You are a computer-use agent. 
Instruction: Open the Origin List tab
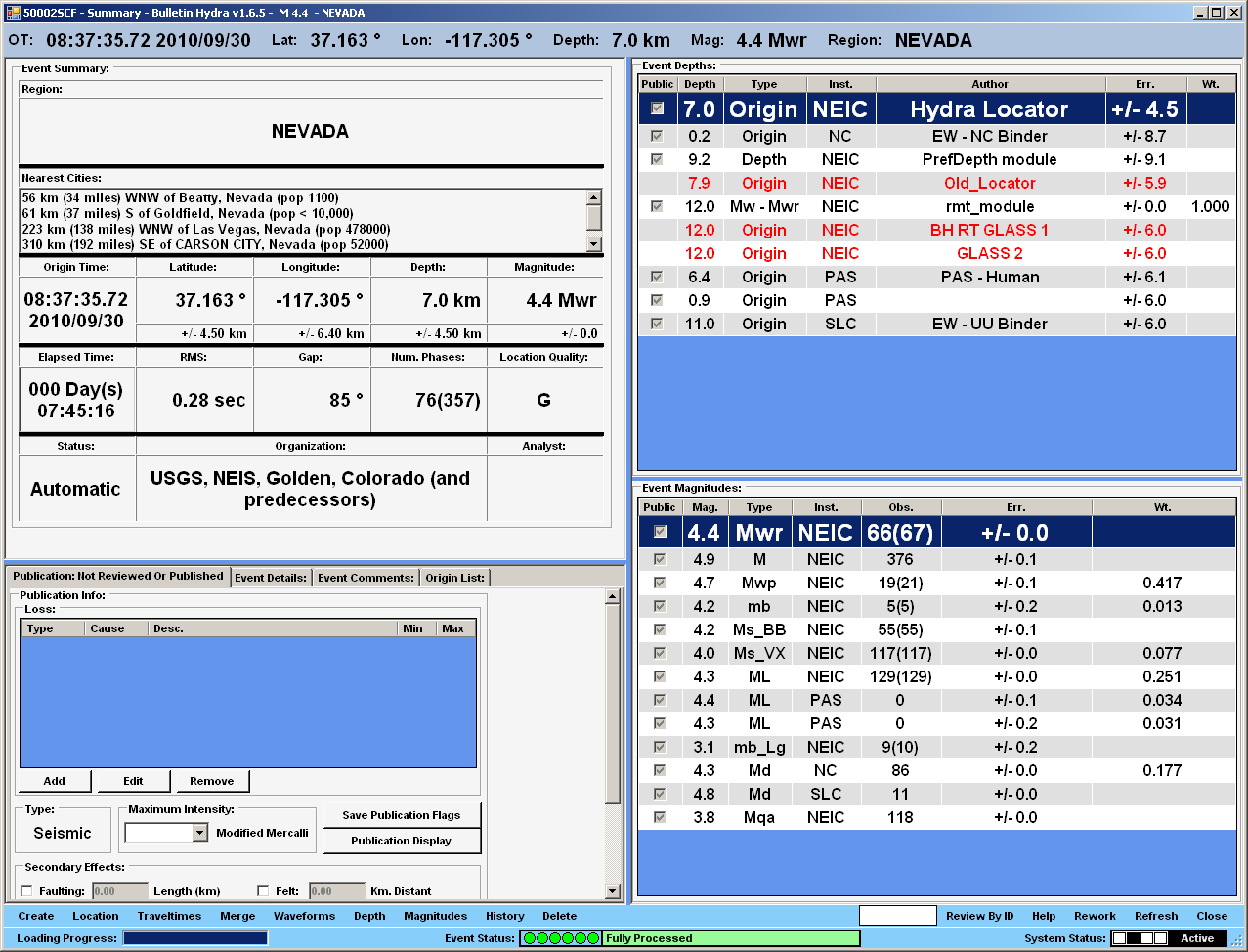(454, 578)
